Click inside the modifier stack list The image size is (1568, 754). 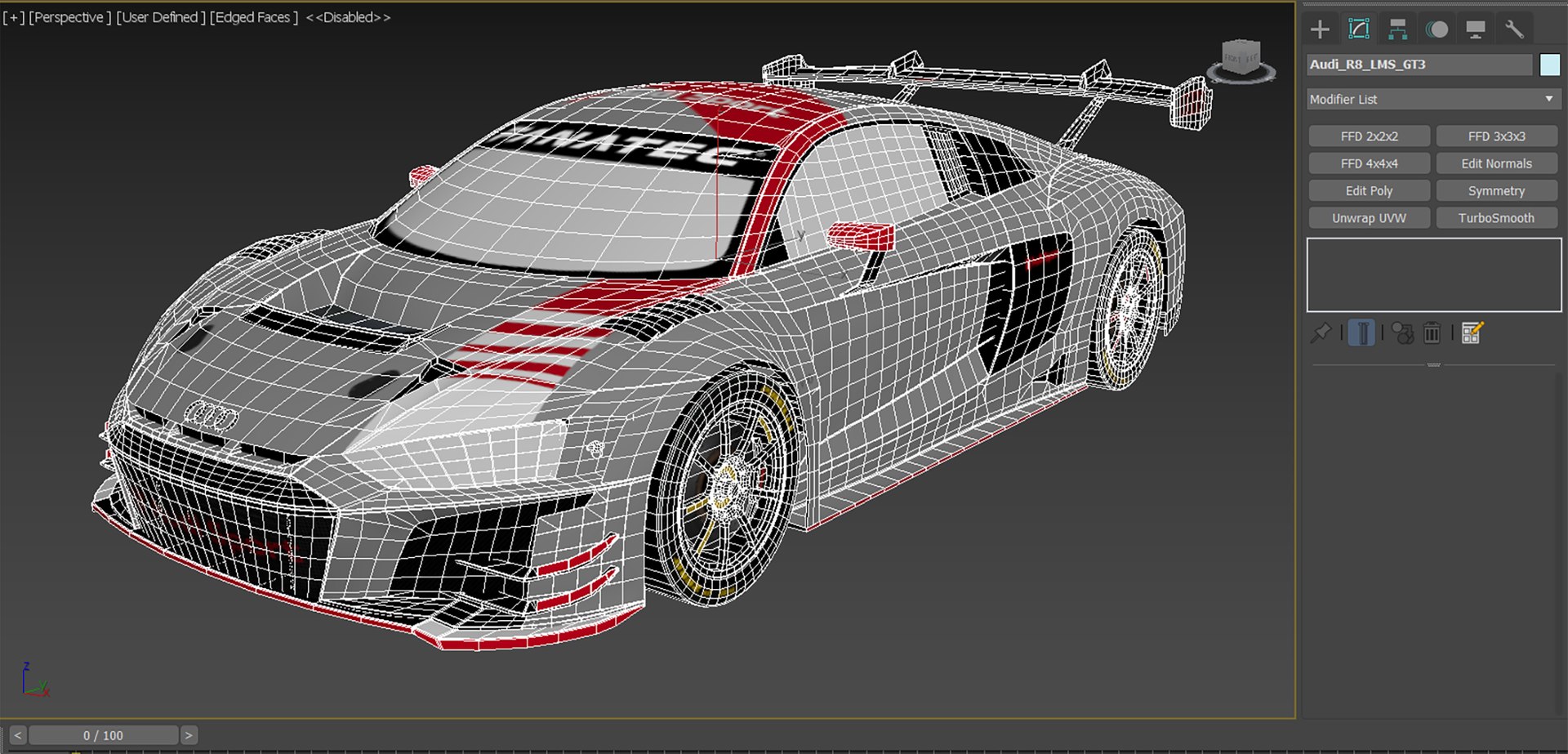1433,274
